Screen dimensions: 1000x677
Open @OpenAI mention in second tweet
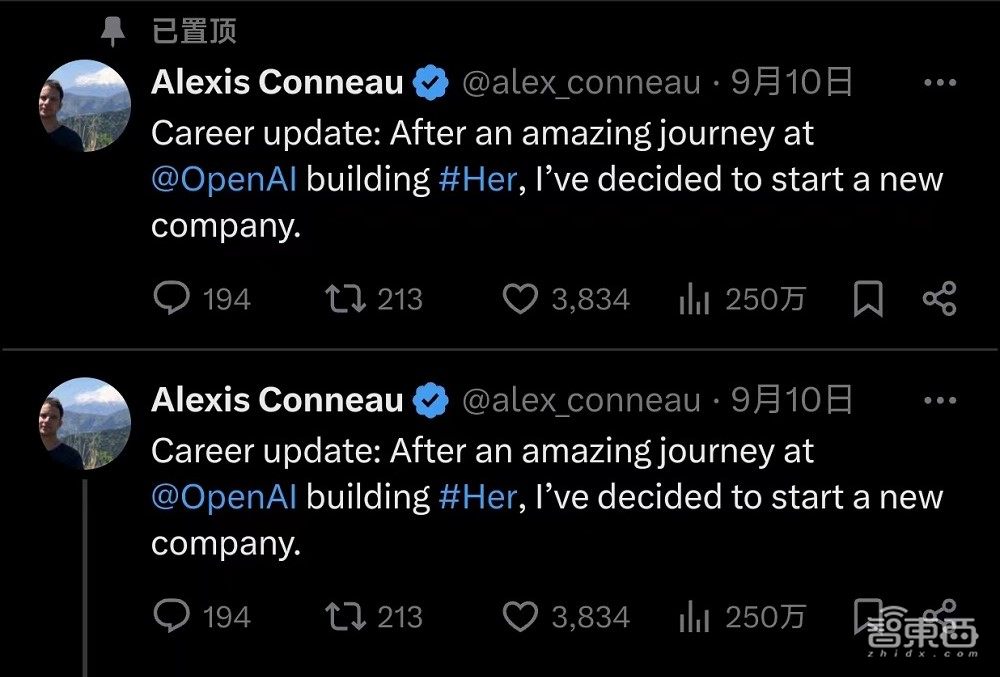point(224,497)
